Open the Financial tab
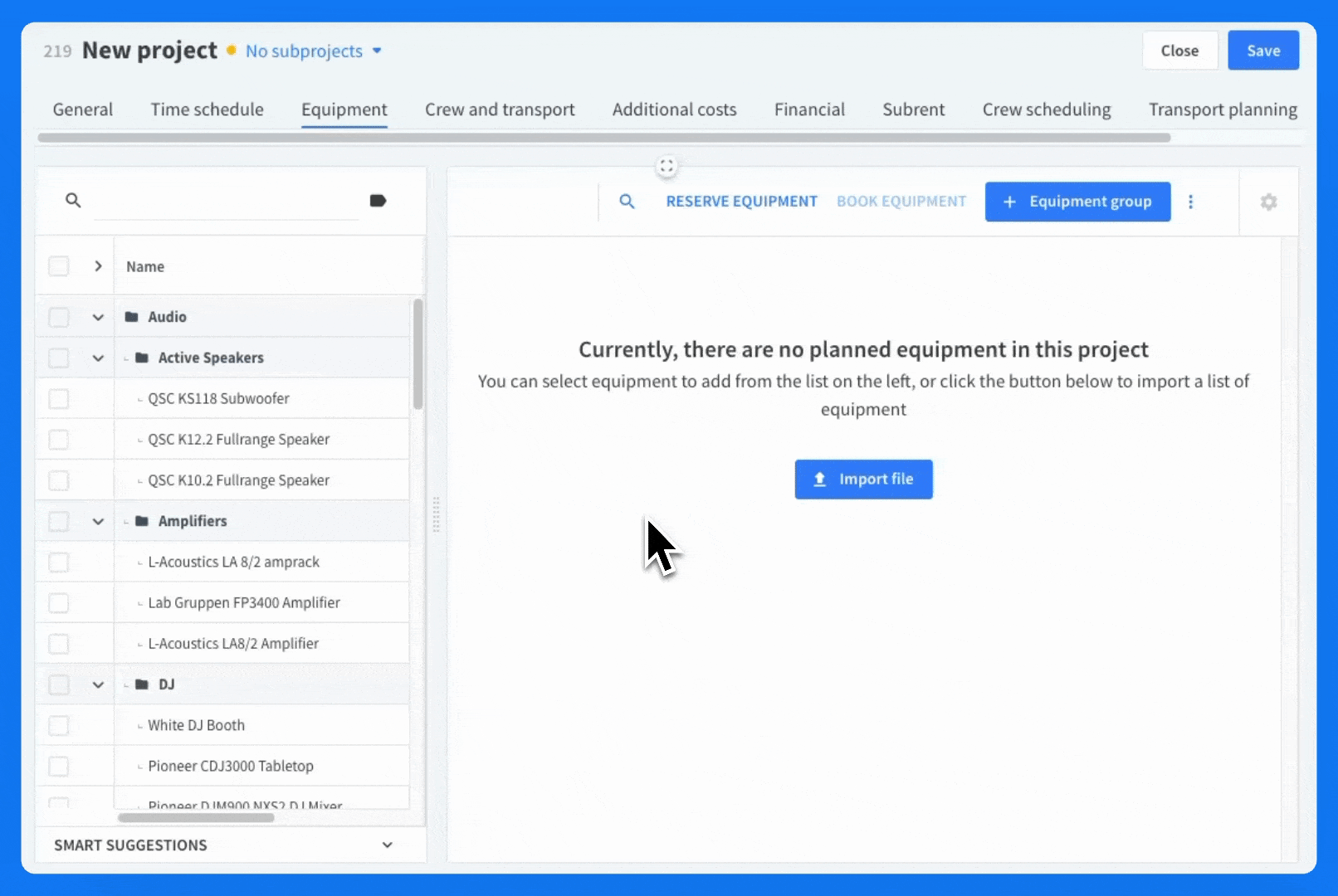Screen dimensions: 1338x896 click(x=809, y=110)
